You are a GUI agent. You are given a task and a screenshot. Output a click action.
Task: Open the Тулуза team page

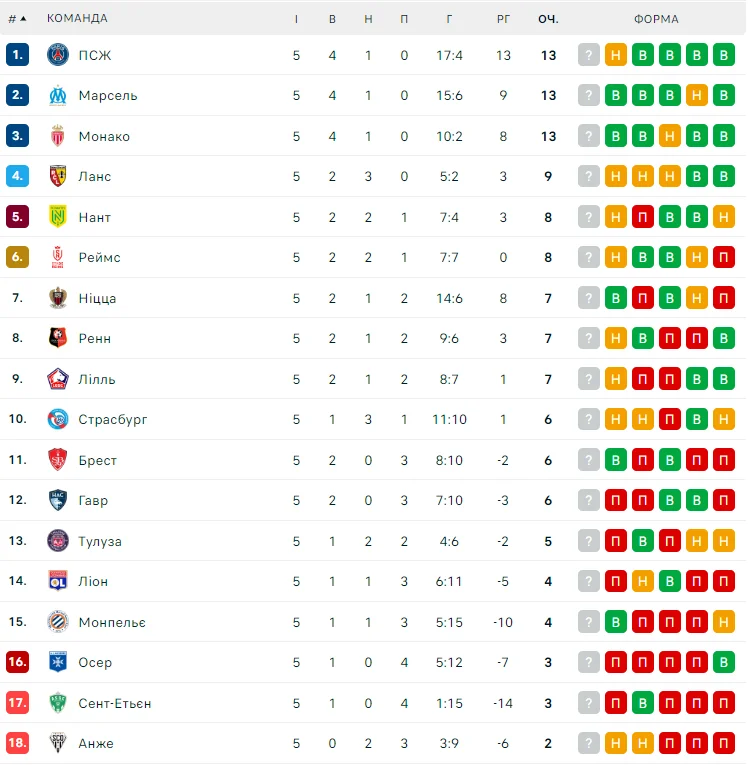(100, 541)
